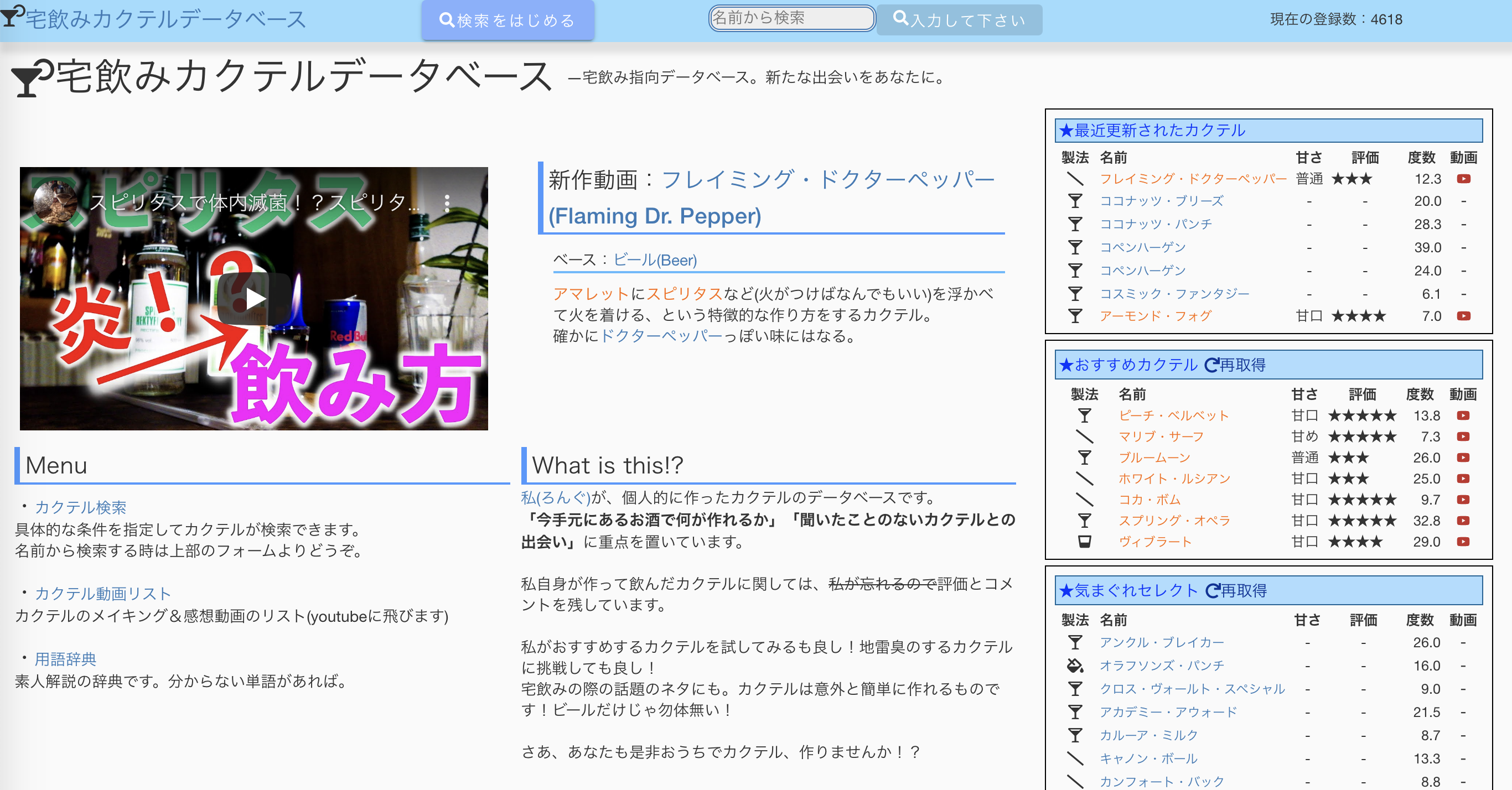Open the ビール(Beer) base link

(x=655, y=260)
